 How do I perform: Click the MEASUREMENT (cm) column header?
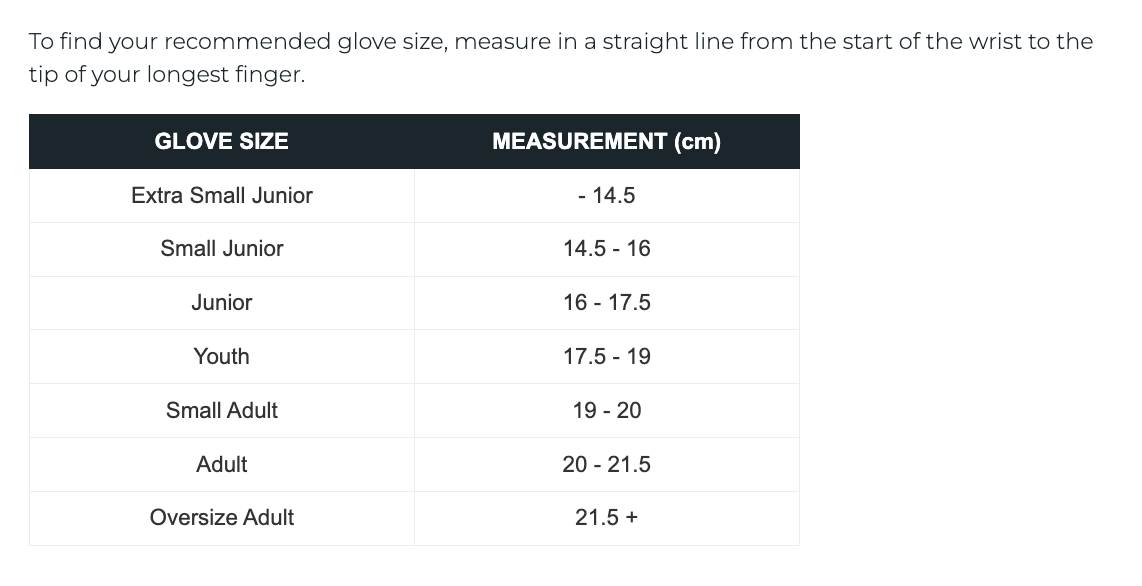click(x=606, y=142)
